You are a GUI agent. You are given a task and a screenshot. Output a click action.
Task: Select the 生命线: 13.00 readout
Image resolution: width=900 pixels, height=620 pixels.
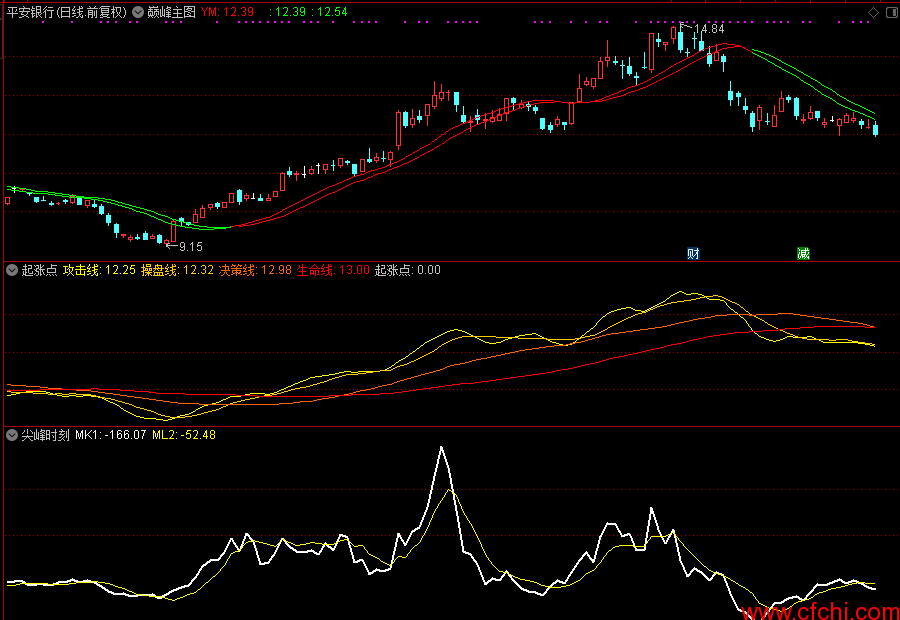tap(333, 270)
